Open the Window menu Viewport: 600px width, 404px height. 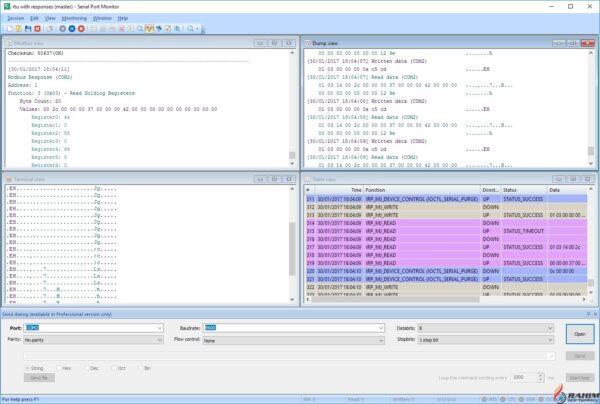point(102,18)
